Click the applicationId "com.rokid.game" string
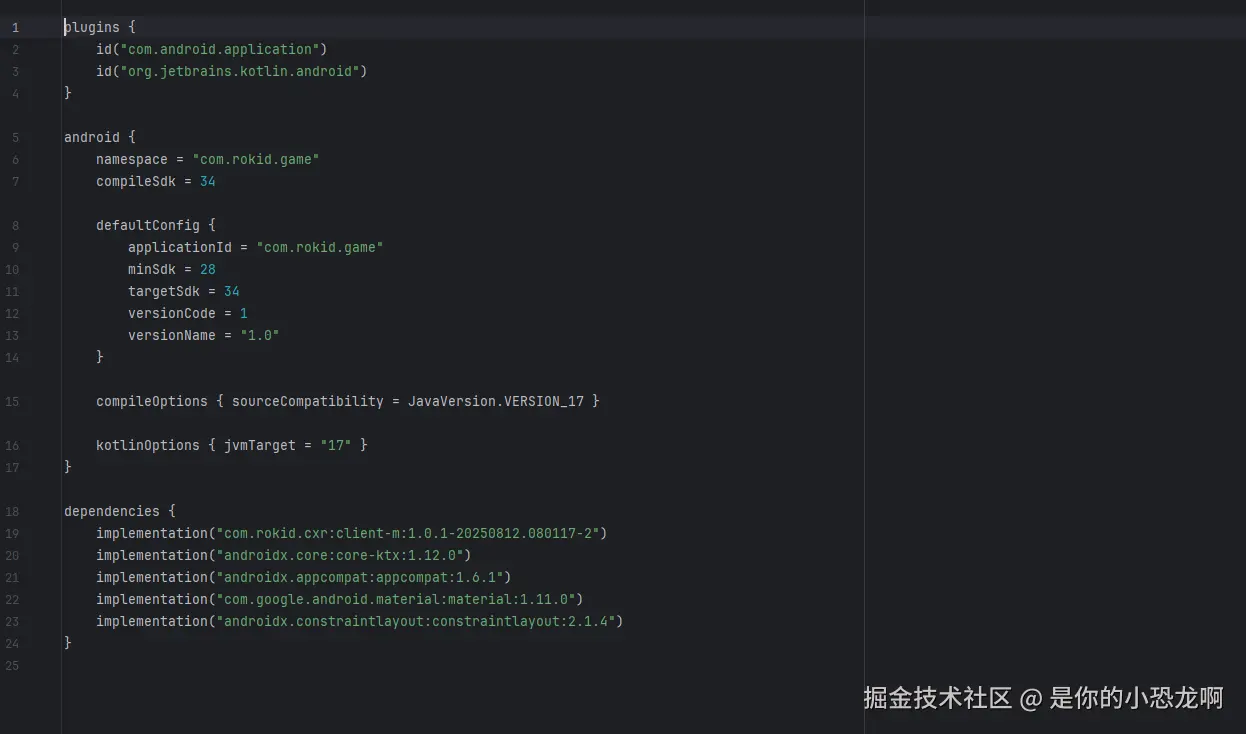Viewport: 1246px width, 734px height. (320, 247)
